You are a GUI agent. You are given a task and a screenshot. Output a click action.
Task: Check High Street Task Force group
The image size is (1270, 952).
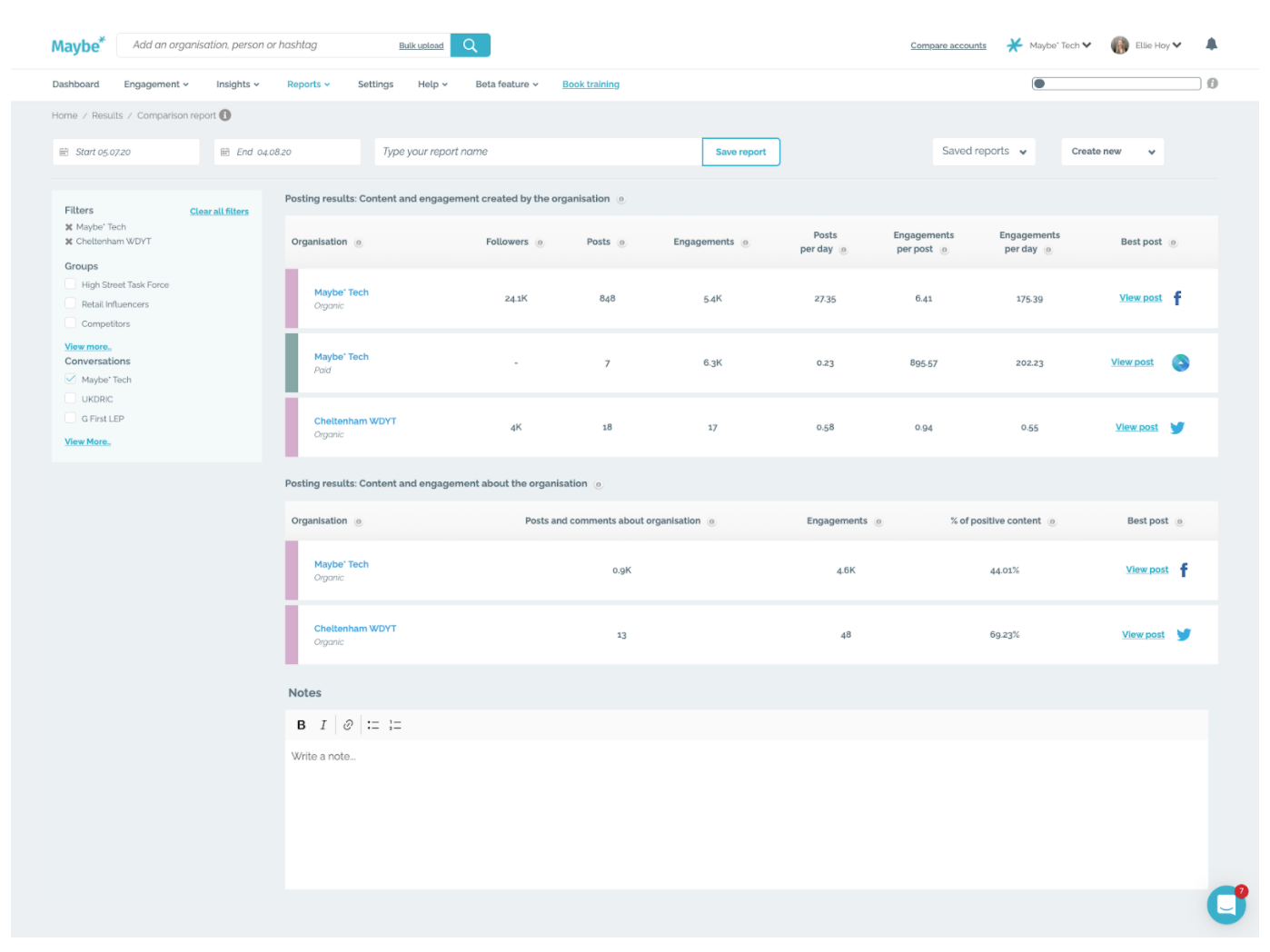(70, 284)
